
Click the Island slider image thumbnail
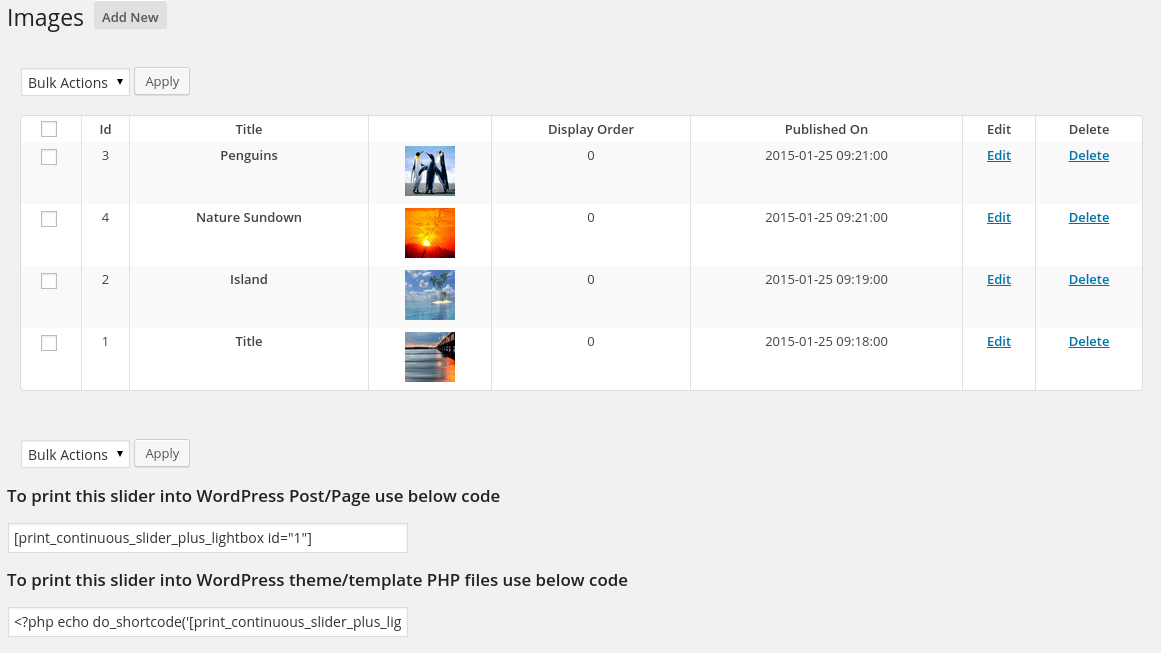click(429, 294)
